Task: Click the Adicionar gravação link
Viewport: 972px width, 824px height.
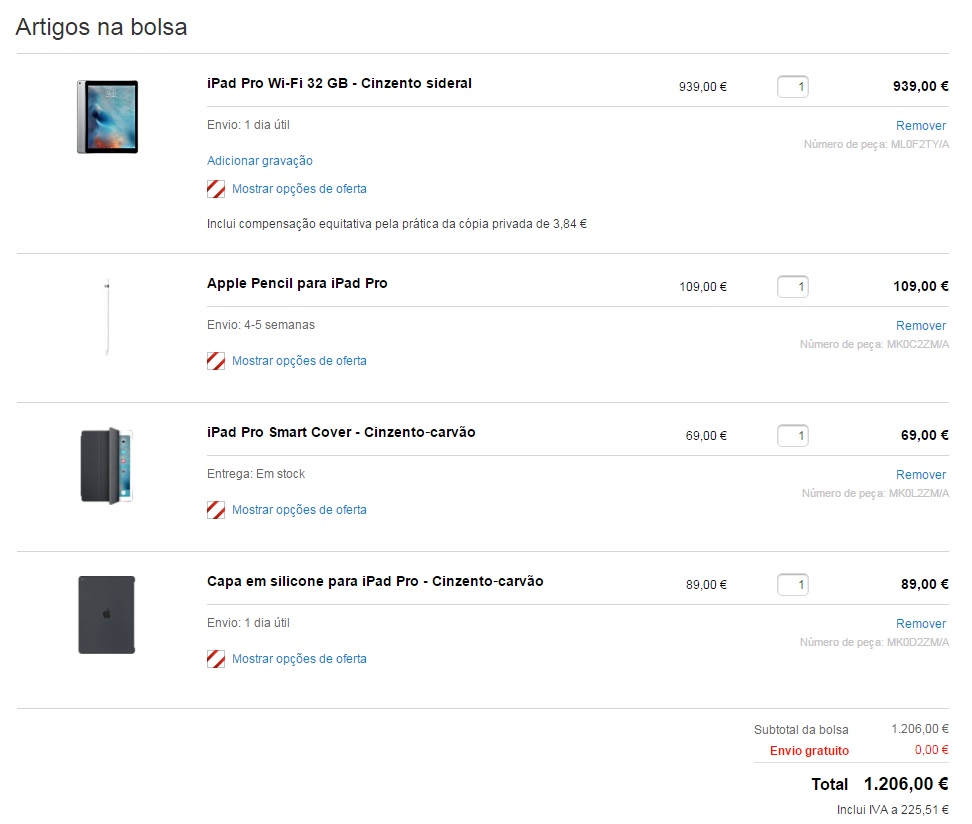Action: [x=260, y=161]
